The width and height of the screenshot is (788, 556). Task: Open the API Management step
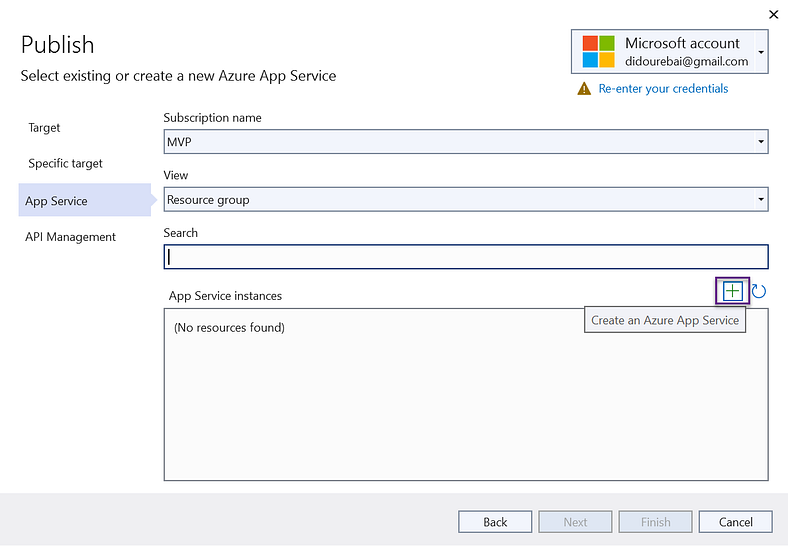(x=70, y=237)
